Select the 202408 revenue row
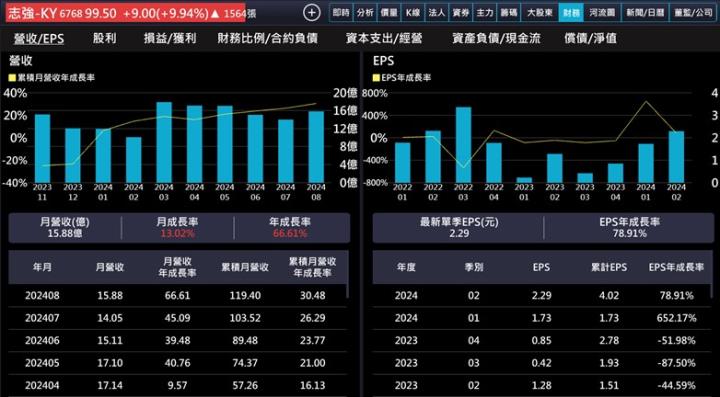 tap(177, 296)
